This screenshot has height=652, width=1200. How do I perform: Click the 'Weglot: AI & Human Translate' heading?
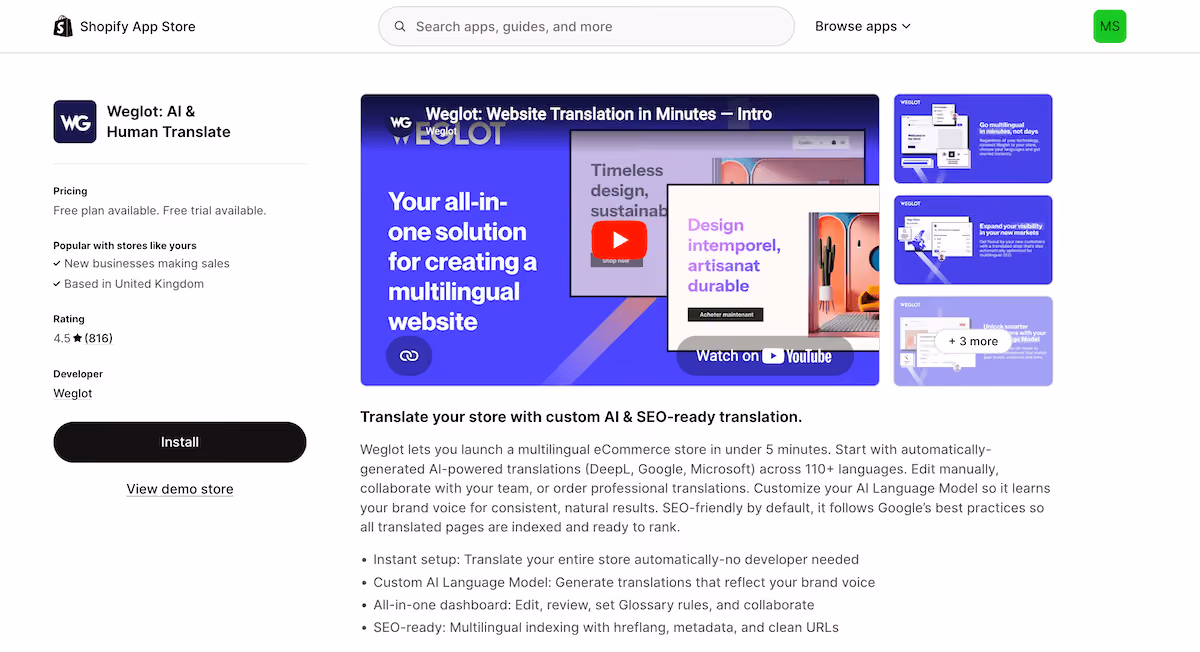click(169, 122)
